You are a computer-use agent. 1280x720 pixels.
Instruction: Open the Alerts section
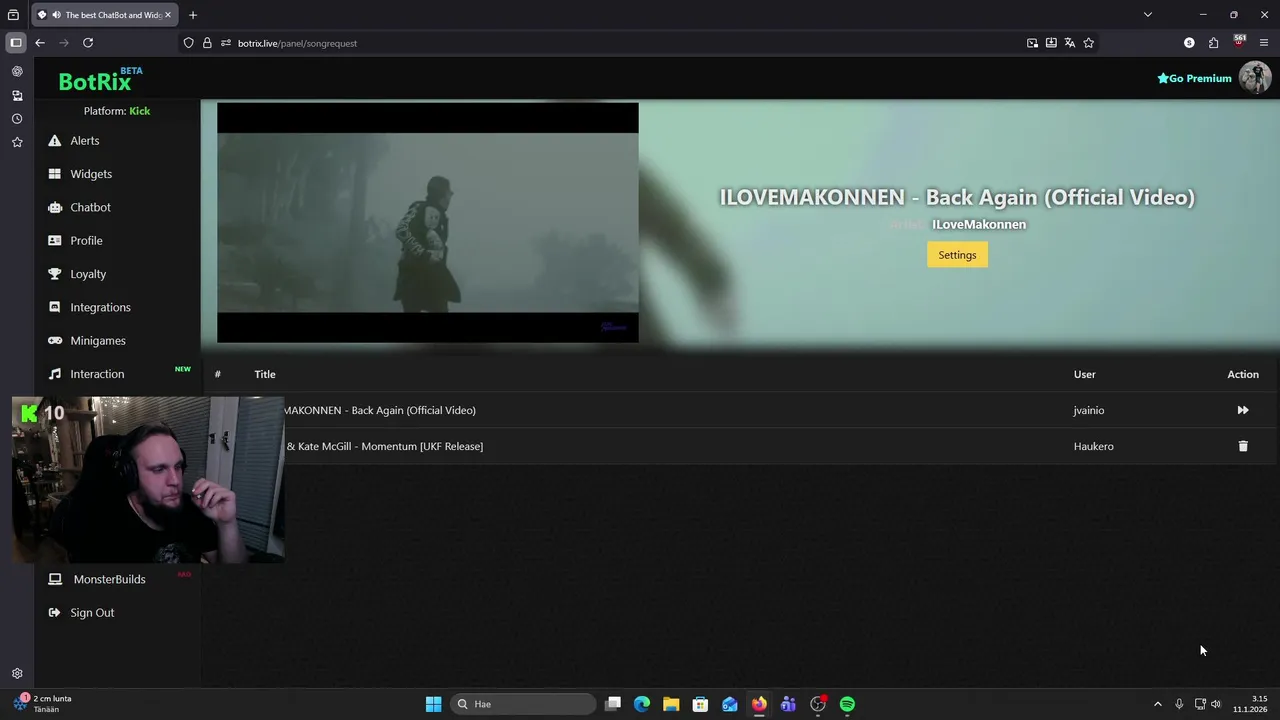coord(85,141)
